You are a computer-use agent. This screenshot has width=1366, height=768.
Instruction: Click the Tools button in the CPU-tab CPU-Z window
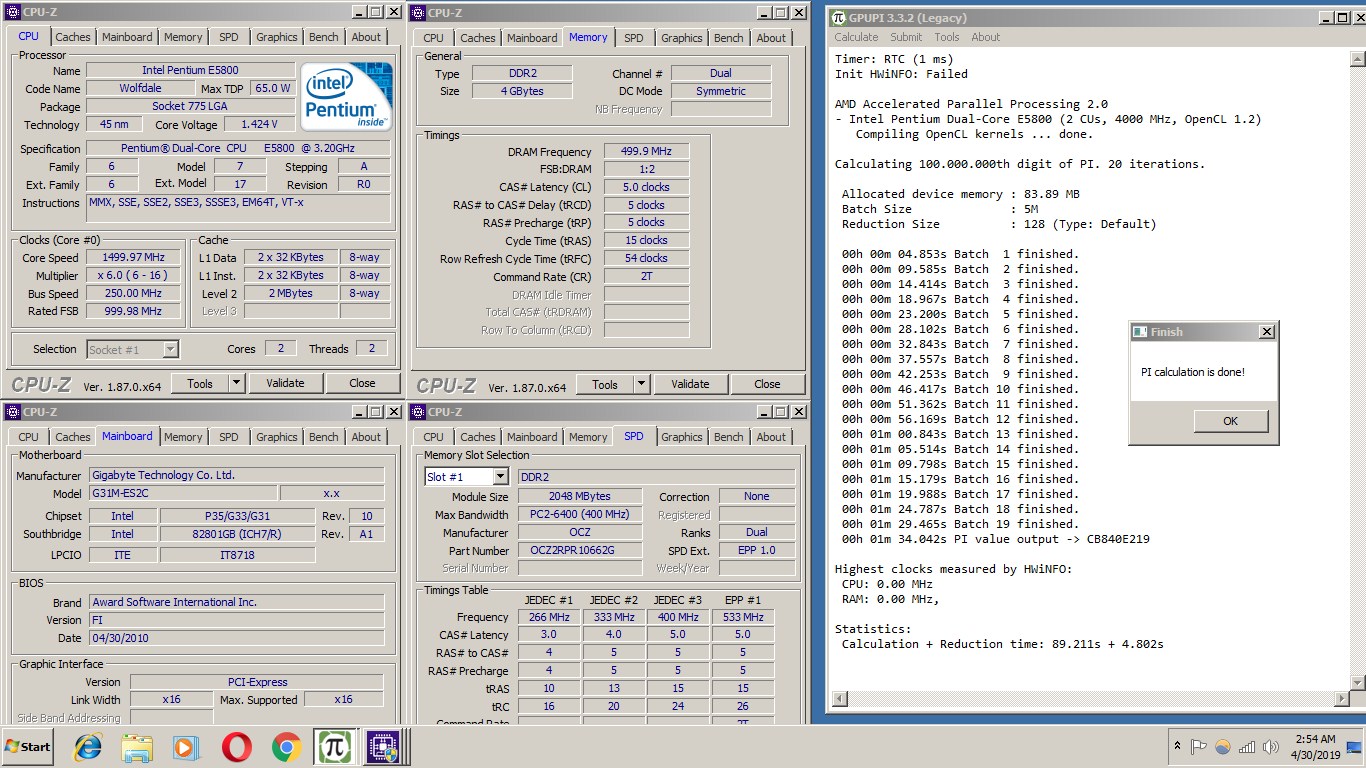200,383
